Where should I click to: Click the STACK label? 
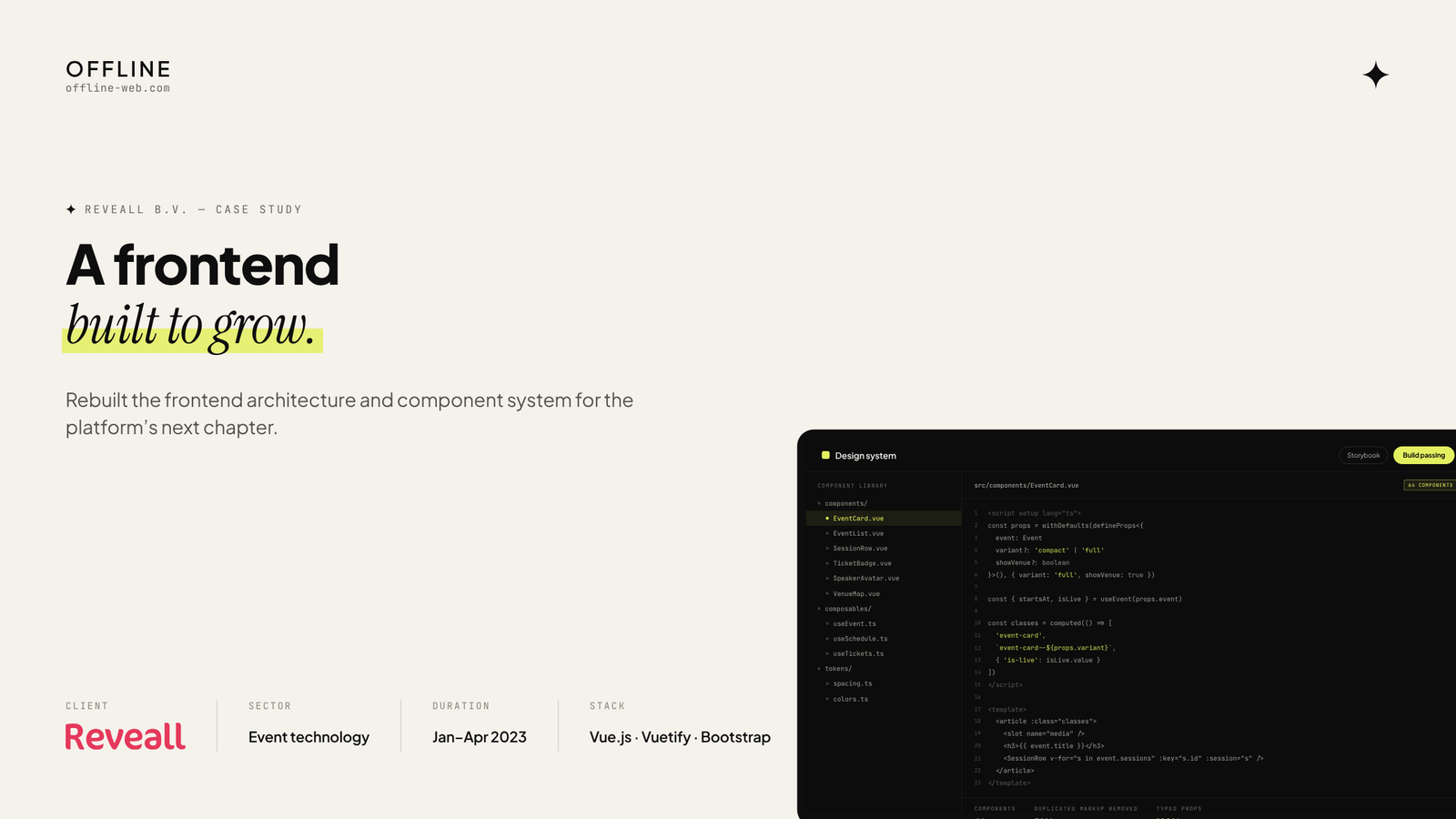(x=607, y=706)
